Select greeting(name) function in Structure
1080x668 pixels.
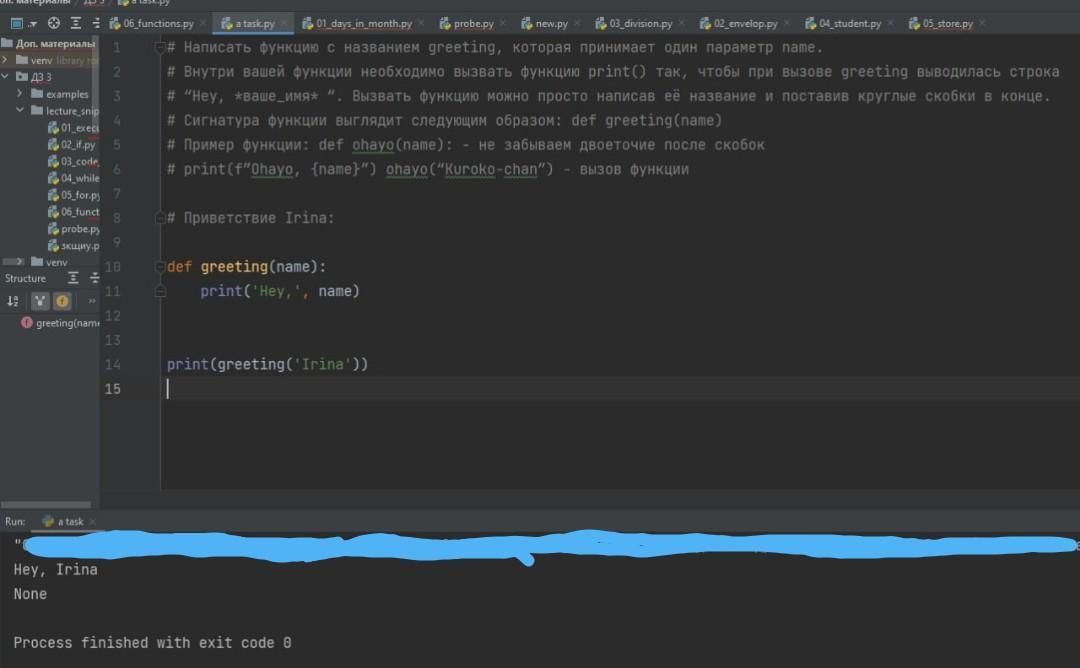click(61, 323)
